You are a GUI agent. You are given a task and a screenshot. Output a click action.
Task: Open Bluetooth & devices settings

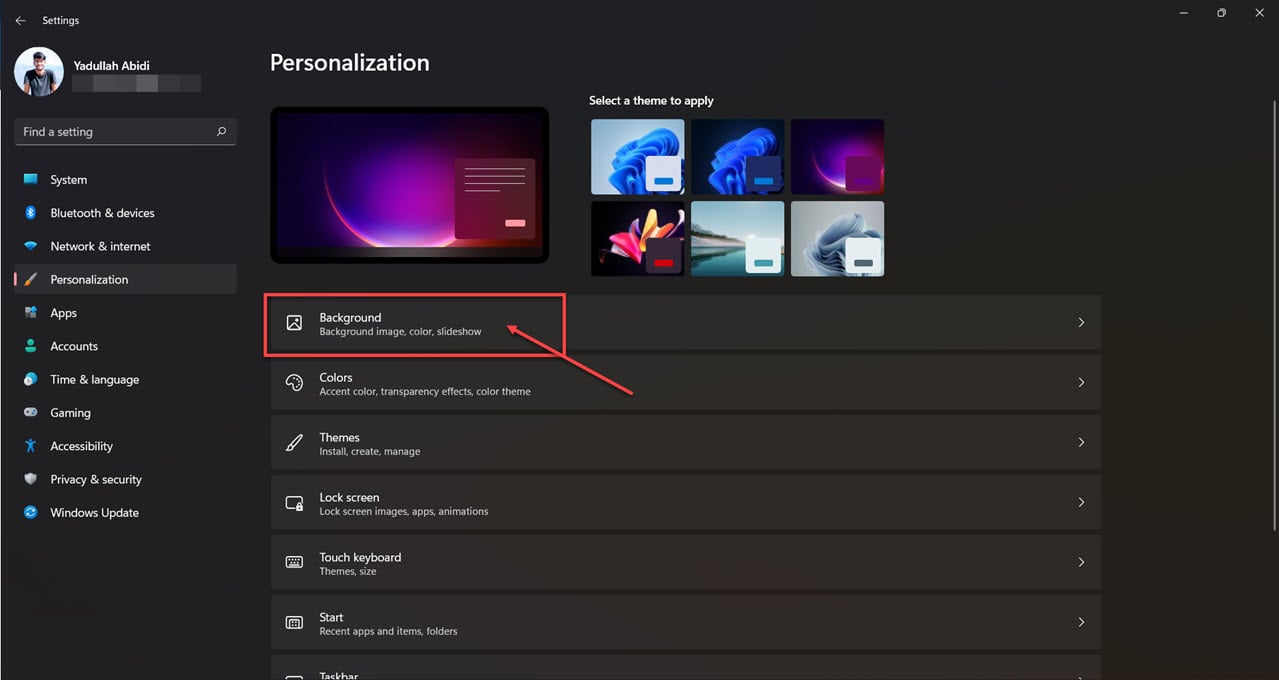(102, 212)
